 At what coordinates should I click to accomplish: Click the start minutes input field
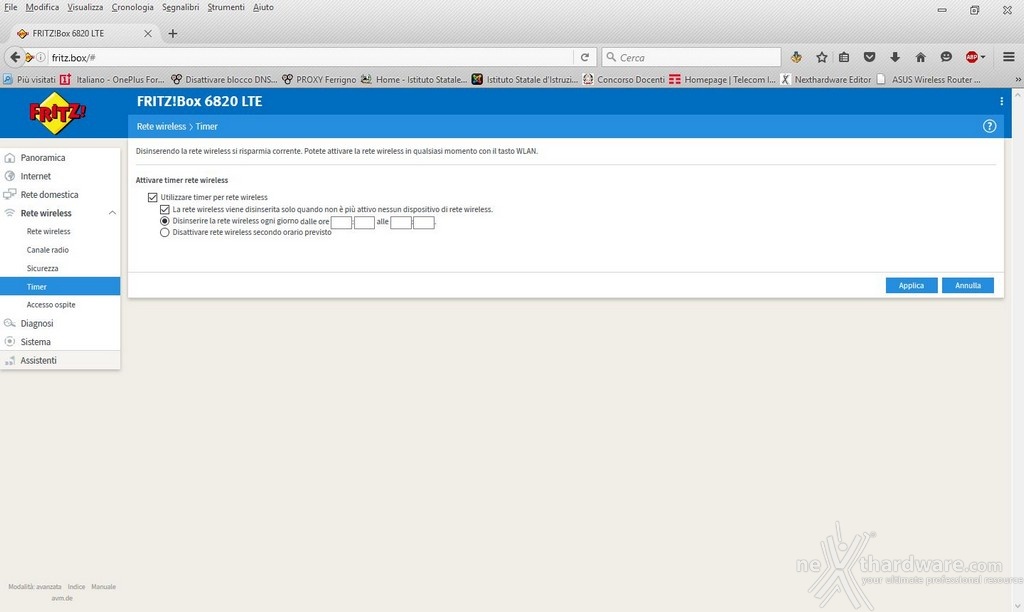click(364, 223)
